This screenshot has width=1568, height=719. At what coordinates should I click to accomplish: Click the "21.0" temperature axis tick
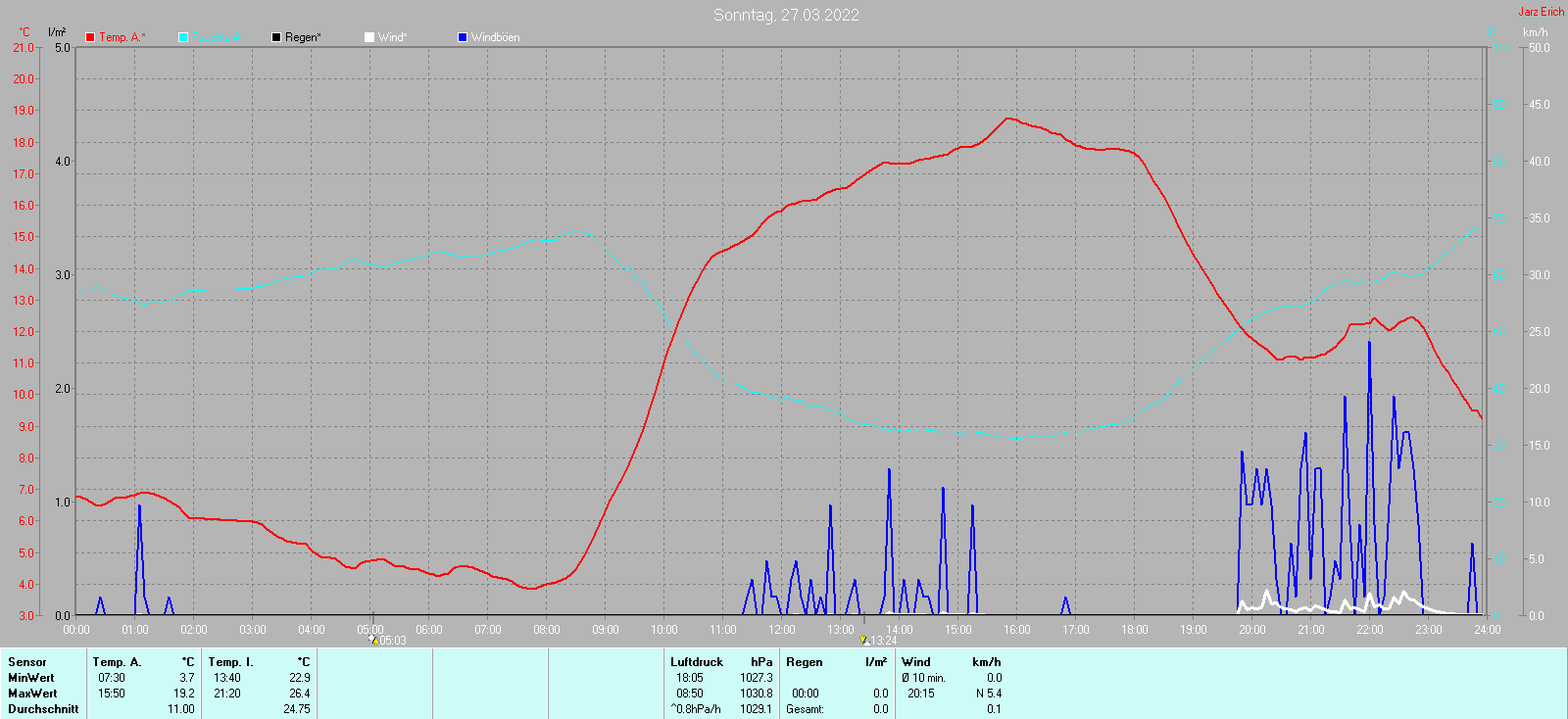[24, 48]
